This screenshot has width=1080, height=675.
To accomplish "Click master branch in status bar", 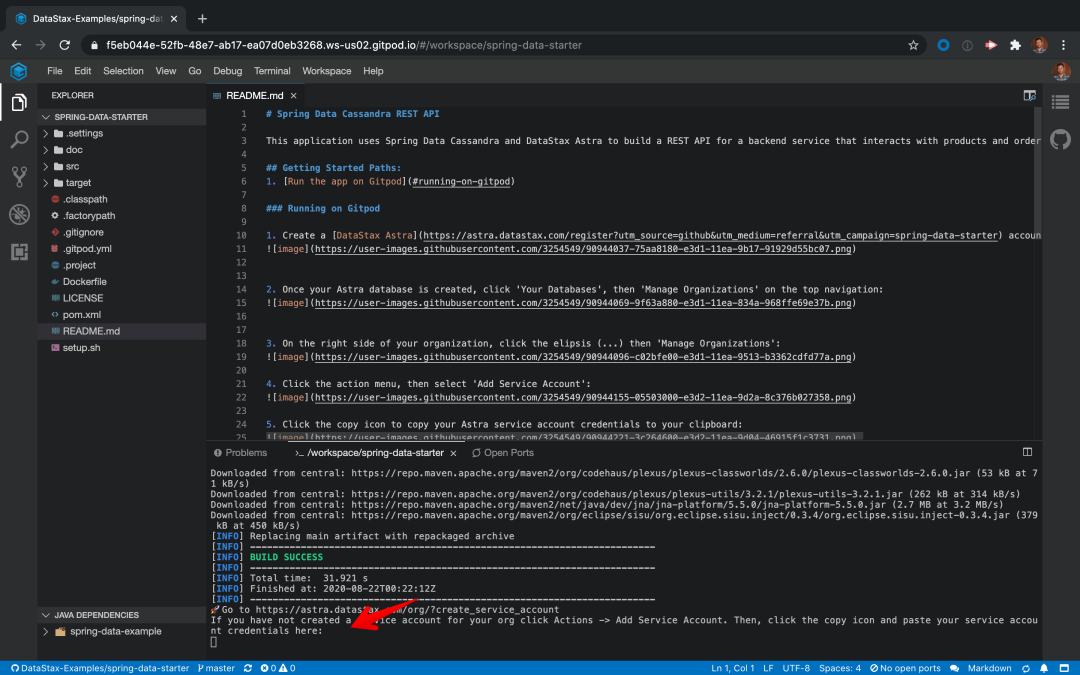I will pos(216,668).
